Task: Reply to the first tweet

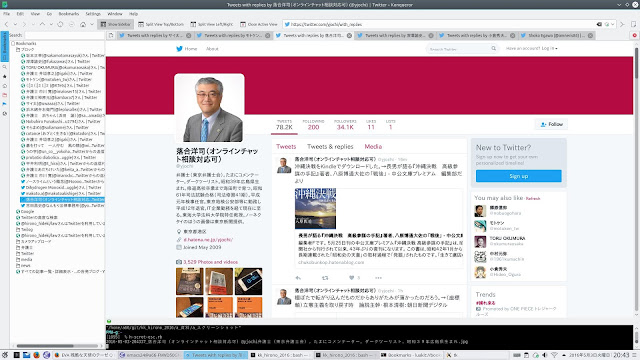Action: click(x=298, y=278)
